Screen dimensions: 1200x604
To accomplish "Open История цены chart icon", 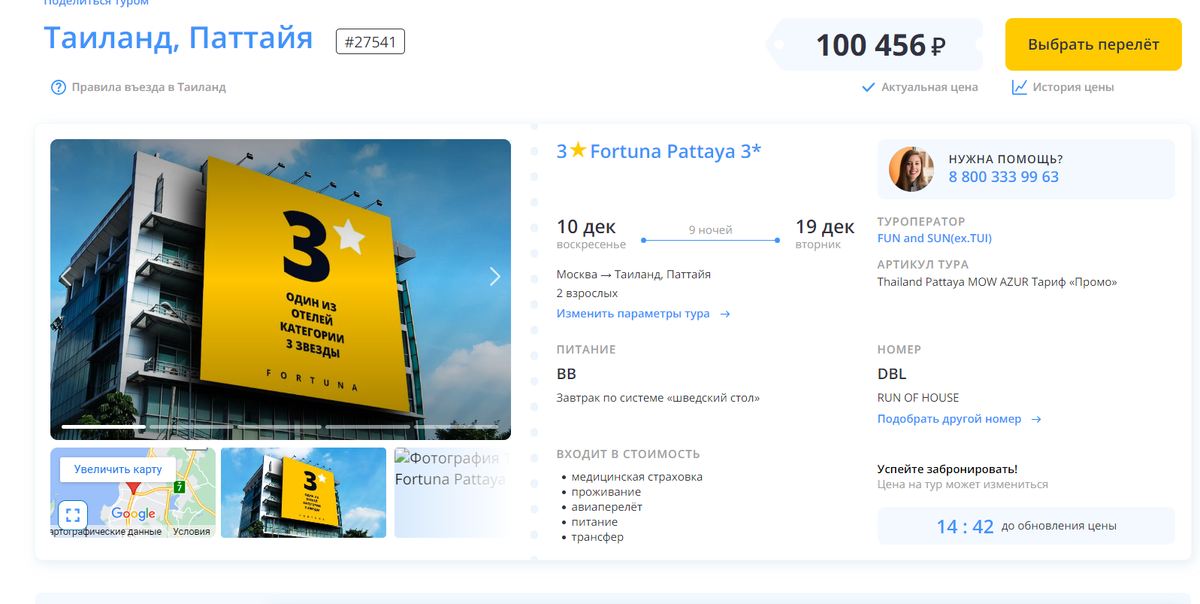I will [x=1019, y=87].
